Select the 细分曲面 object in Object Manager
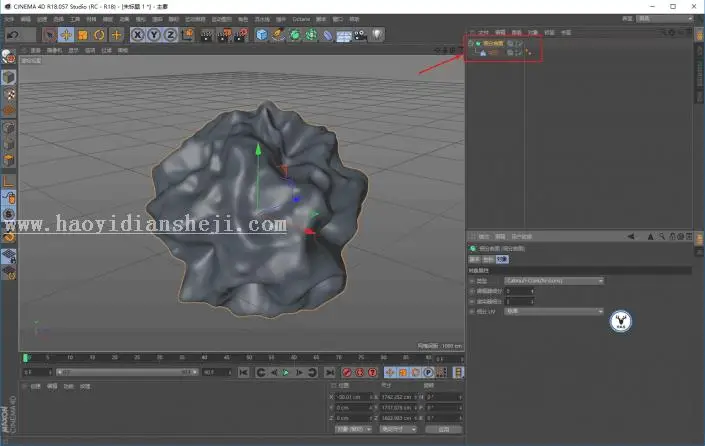This screenshot has width=705, height=446. 493,43
